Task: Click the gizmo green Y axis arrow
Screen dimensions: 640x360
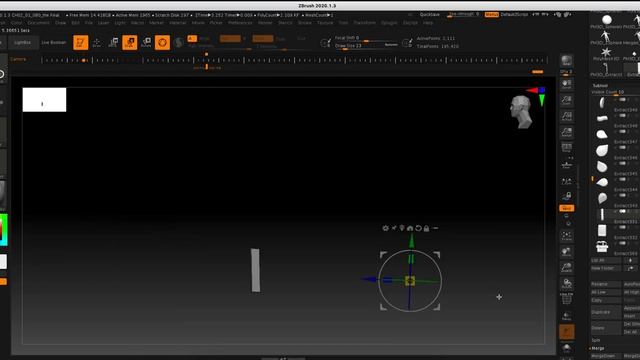Action: [x=411, y=241]
